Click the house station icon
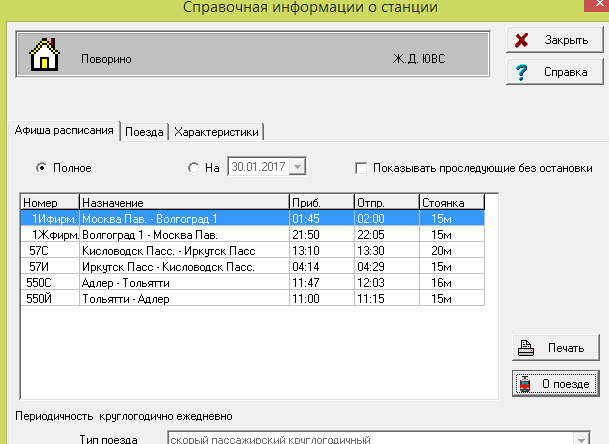 43,56
